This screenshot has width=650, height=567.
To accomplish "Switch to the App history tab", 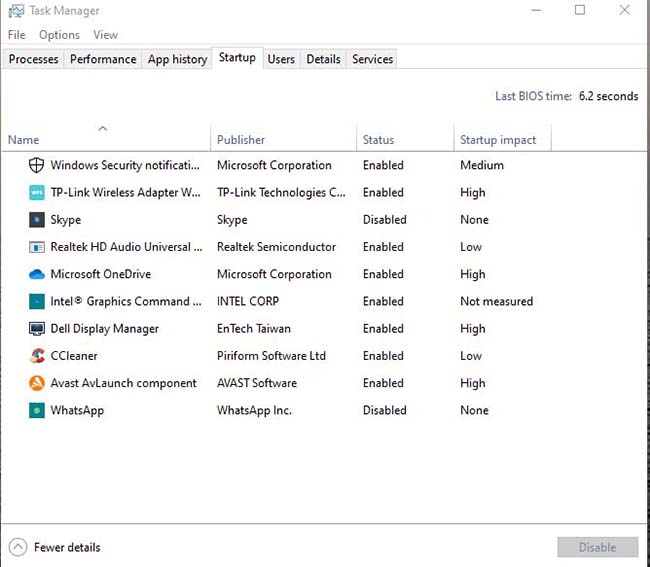I will (x=177, y=59).
